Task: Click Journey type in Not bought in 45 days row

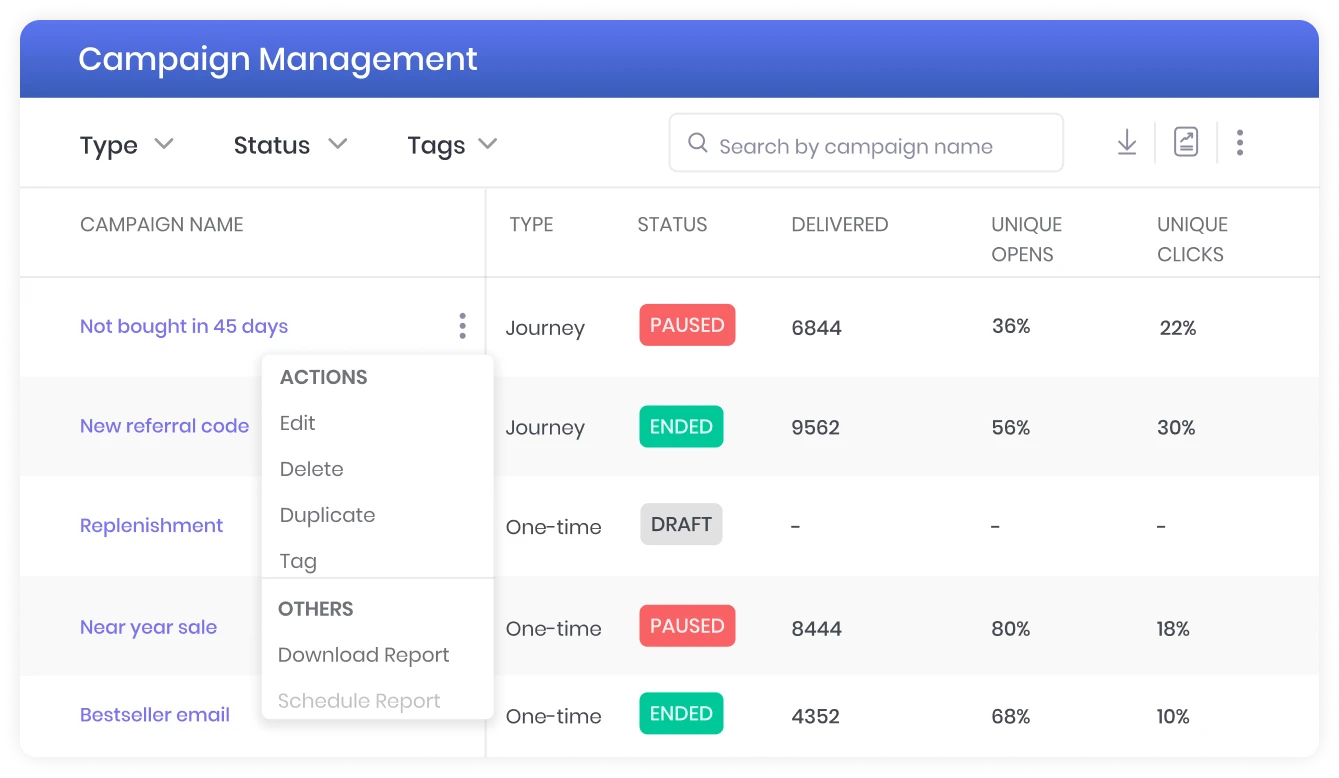Action: tap(545, 329)
